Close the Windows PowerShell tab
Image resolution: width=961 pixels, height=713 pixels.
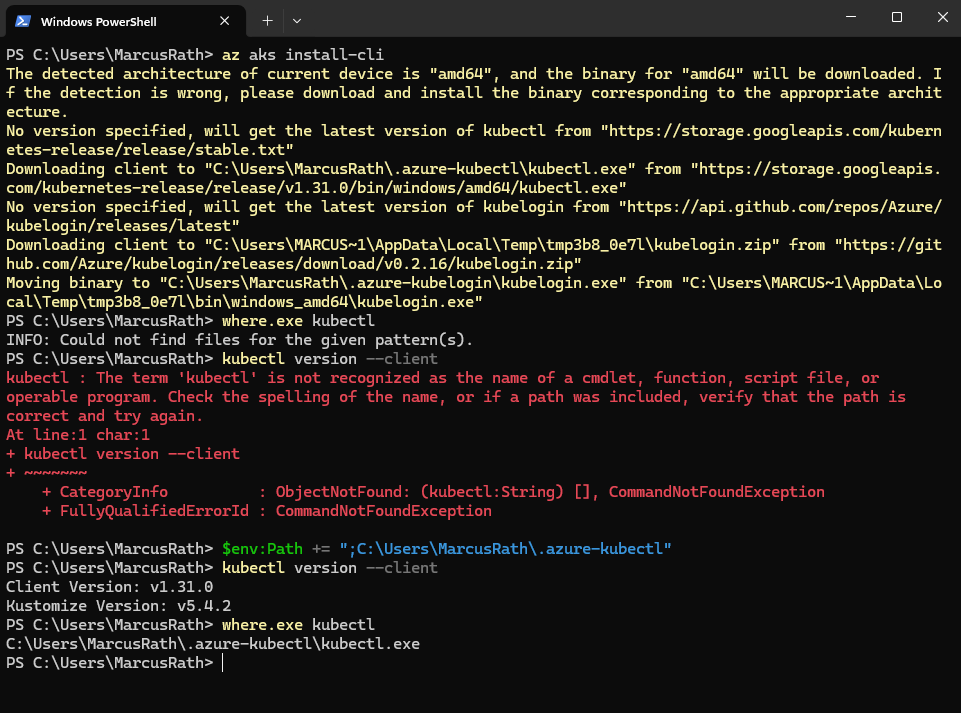(228, 21)
